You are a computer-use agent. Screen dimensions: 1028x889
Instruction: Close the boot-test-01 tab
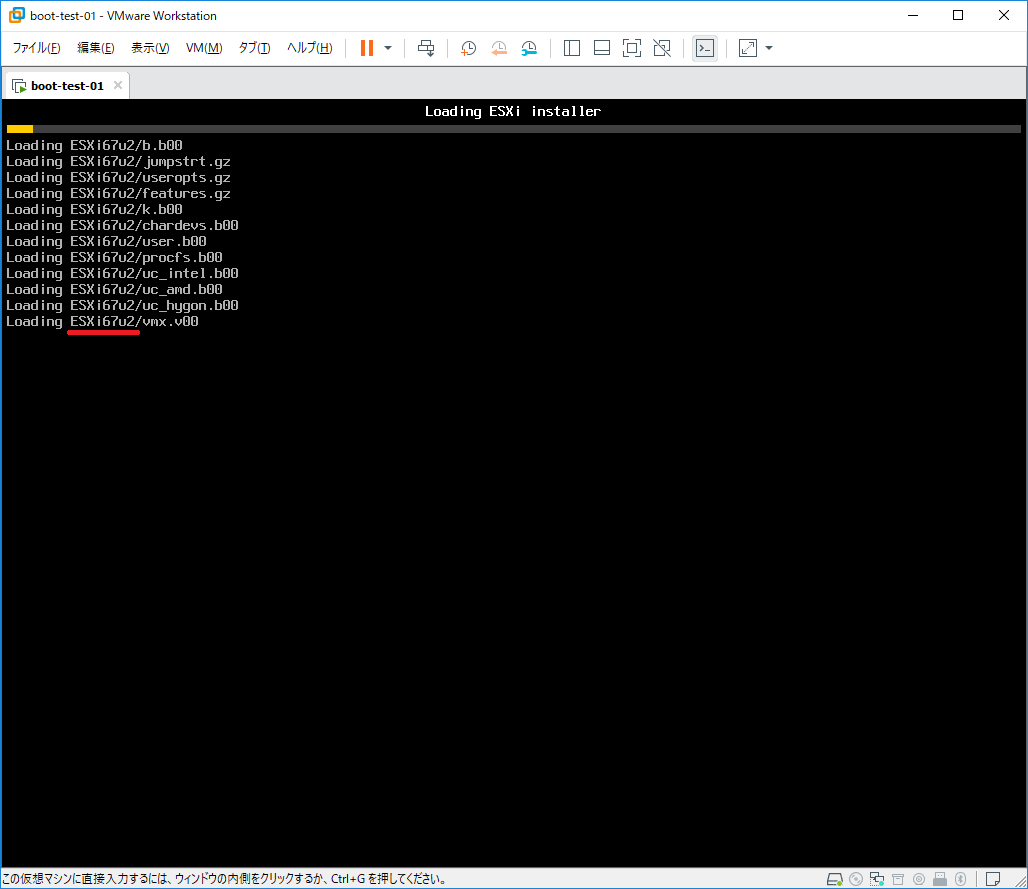pyautogui.click(x=118, y=85)
